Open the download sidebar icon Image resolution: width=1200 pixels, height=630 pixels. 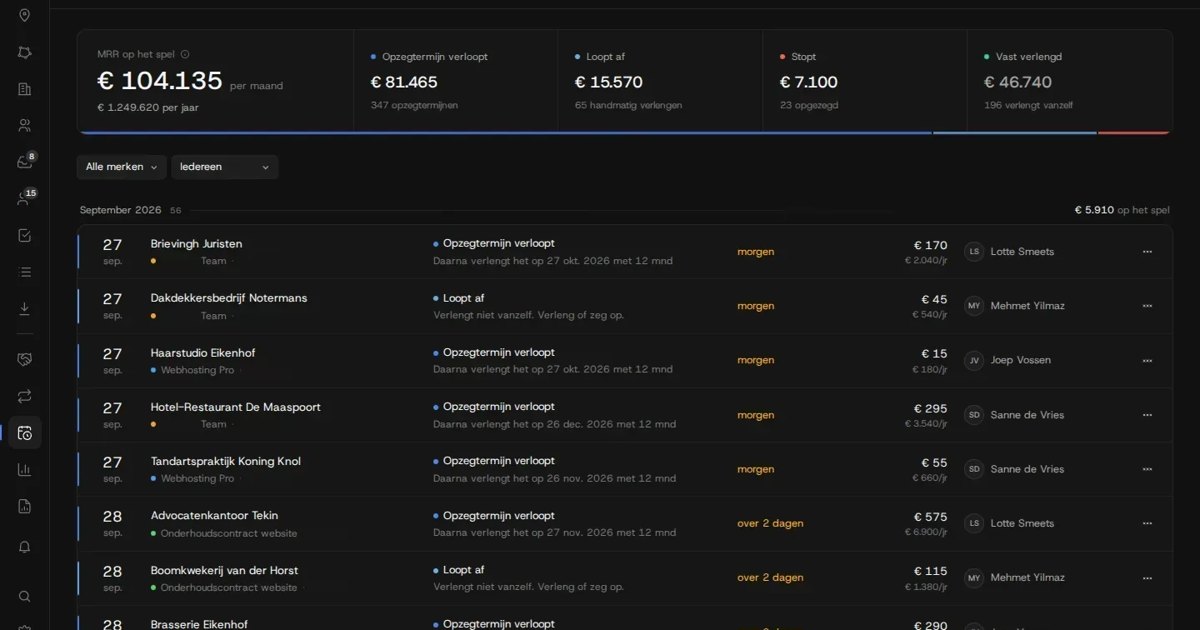[x=25, y=309]
